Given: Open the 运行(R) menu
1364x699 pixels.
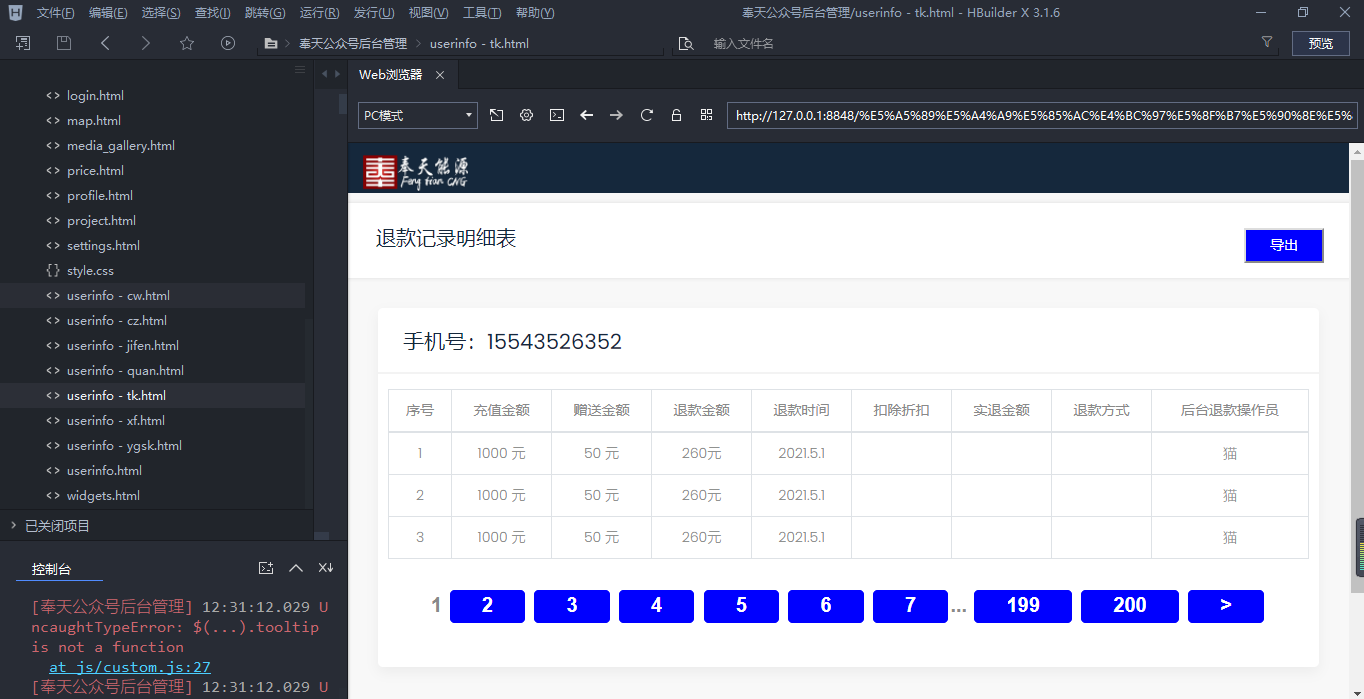Looking at the screenshot, I should point(319,13).
